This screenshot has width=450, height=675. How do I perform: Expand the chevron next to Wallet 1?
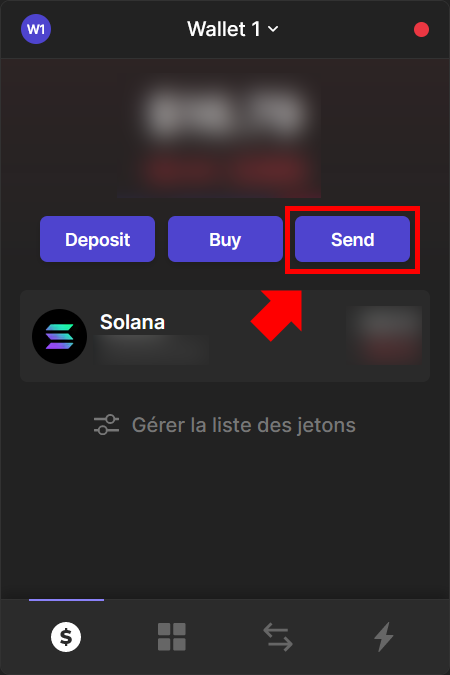273,29
